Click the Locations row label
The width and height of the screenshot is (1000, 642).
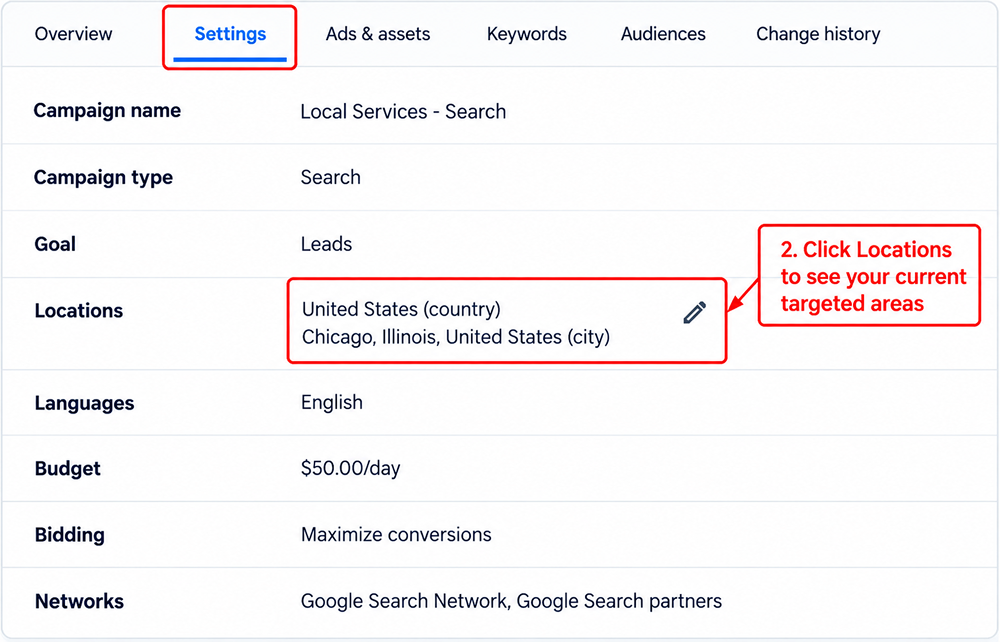[78, 311]
